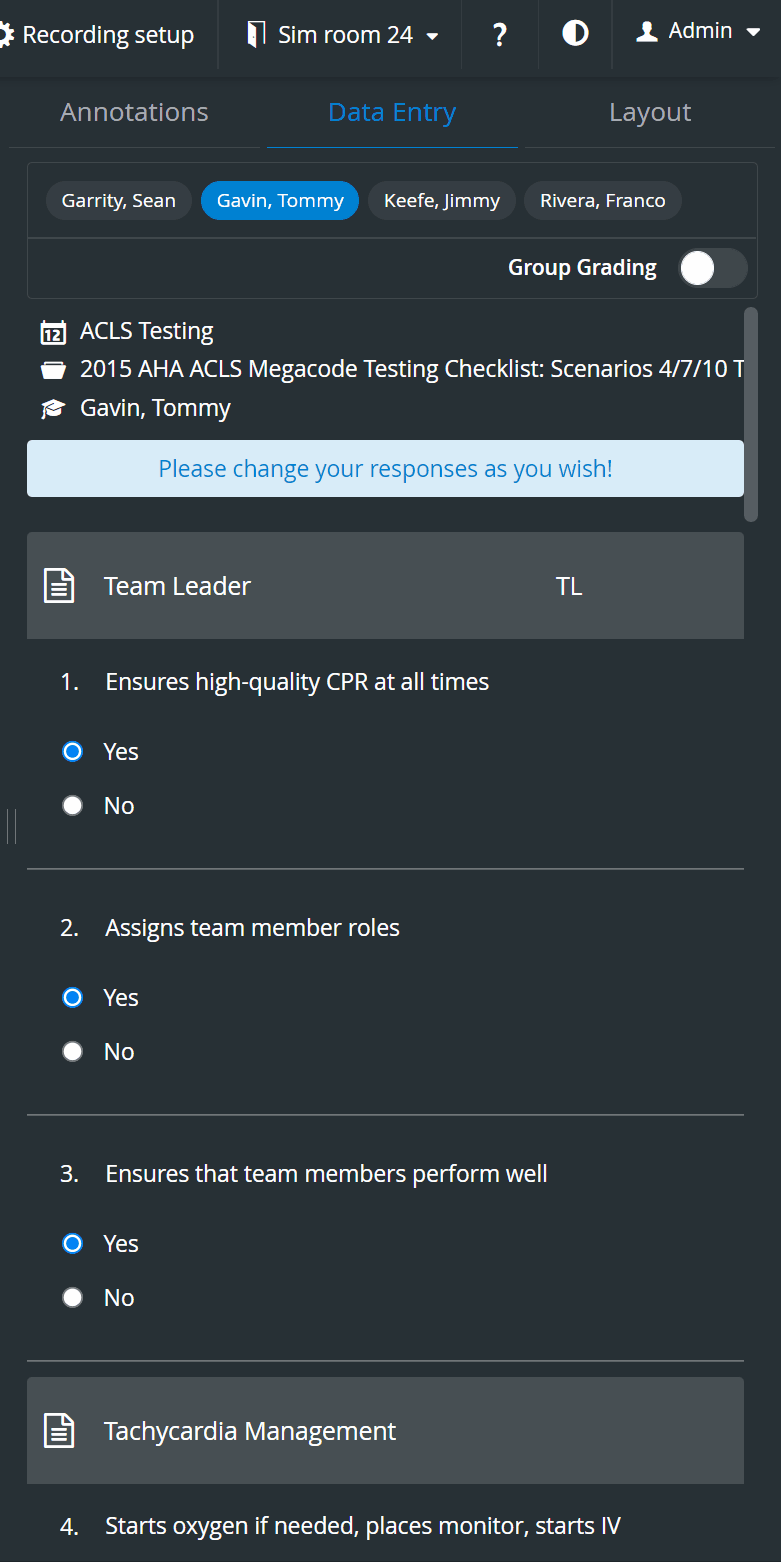This screenshot has height=1562, width=781.
Task: Switch to the Layout tab
Action: click(x=650, y=112)
